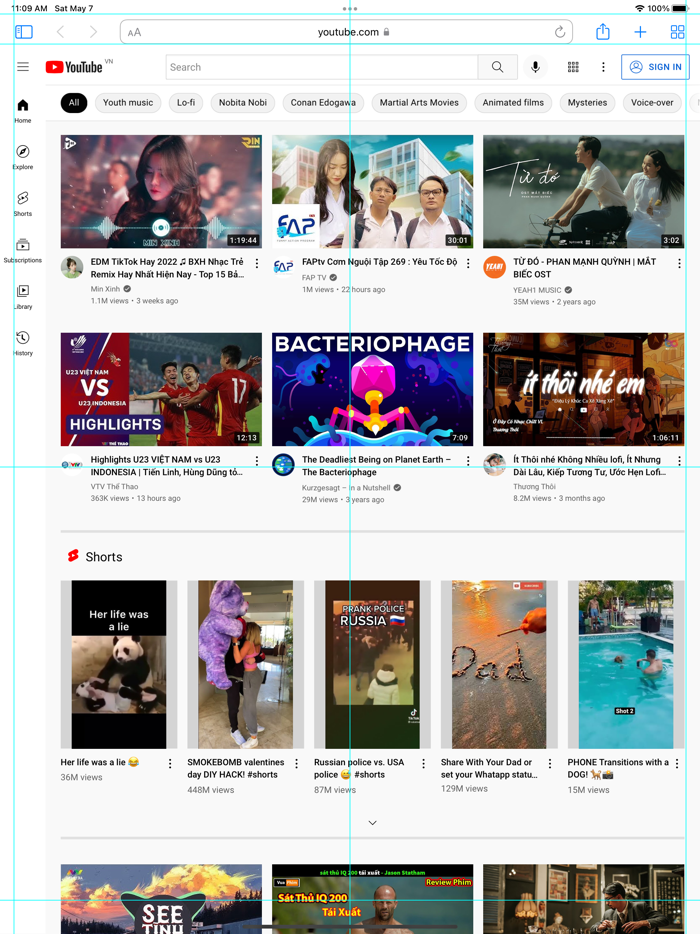Open Subscriptions in sidebar
Image resolution: width=700 pixels, height=934 pixels.
[23, 251]
